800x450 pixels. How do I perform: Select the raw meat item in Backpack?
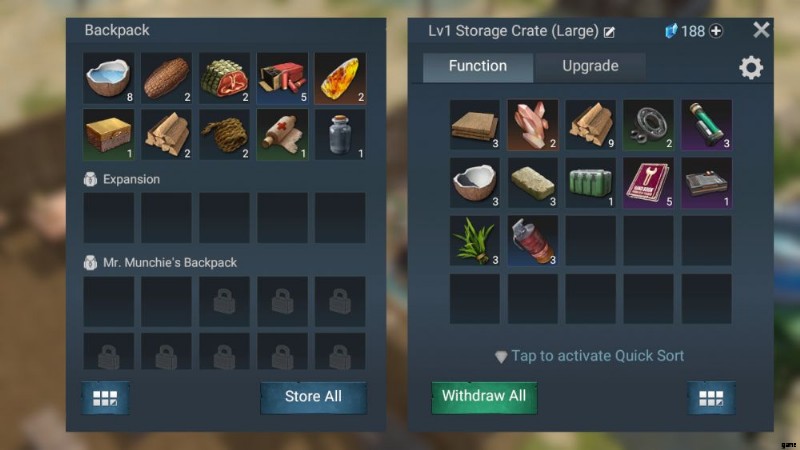click(x=224, y=78)
